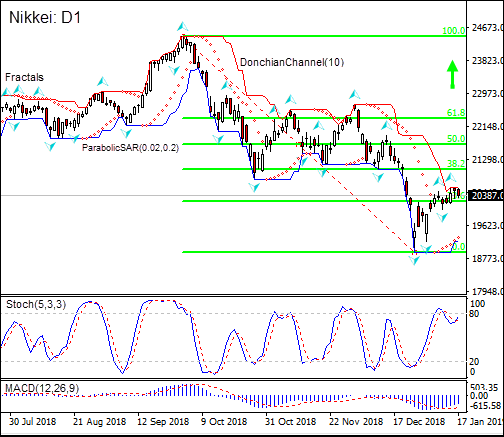The height and width of the screenshot is (437, 504).
Task: Click the Fibonacci '50.0' level label
Action: coord(456,138)
